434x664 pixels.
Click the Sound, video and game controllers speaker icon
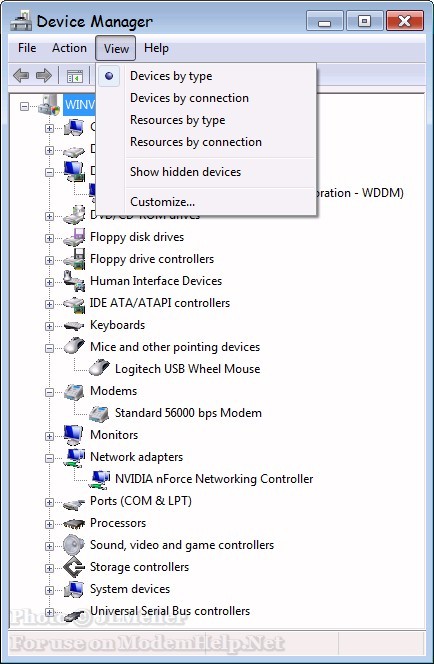click(74, 545)
